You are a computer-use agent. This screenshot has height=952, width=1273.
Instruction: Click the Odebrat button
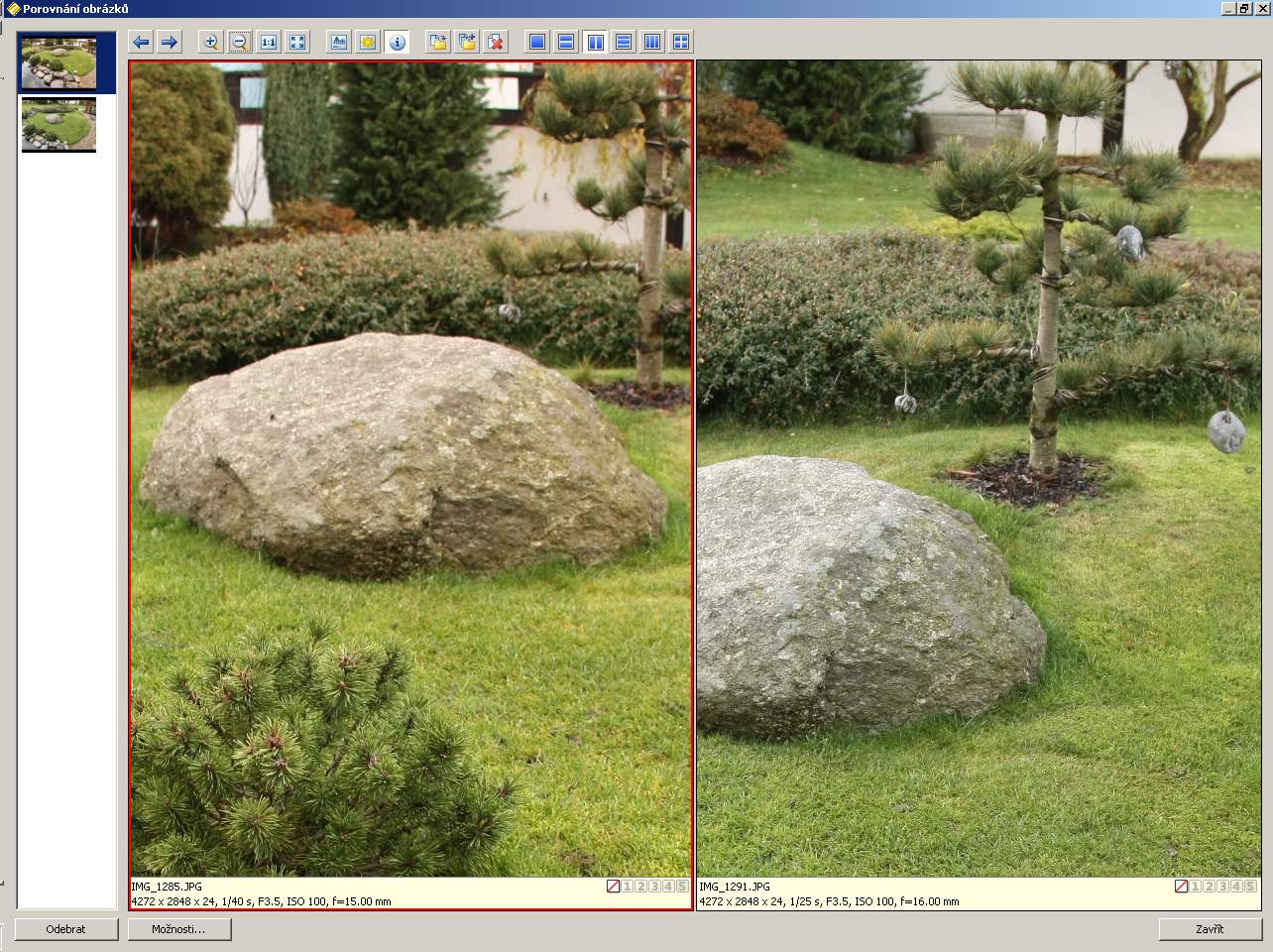click(66, 929)
